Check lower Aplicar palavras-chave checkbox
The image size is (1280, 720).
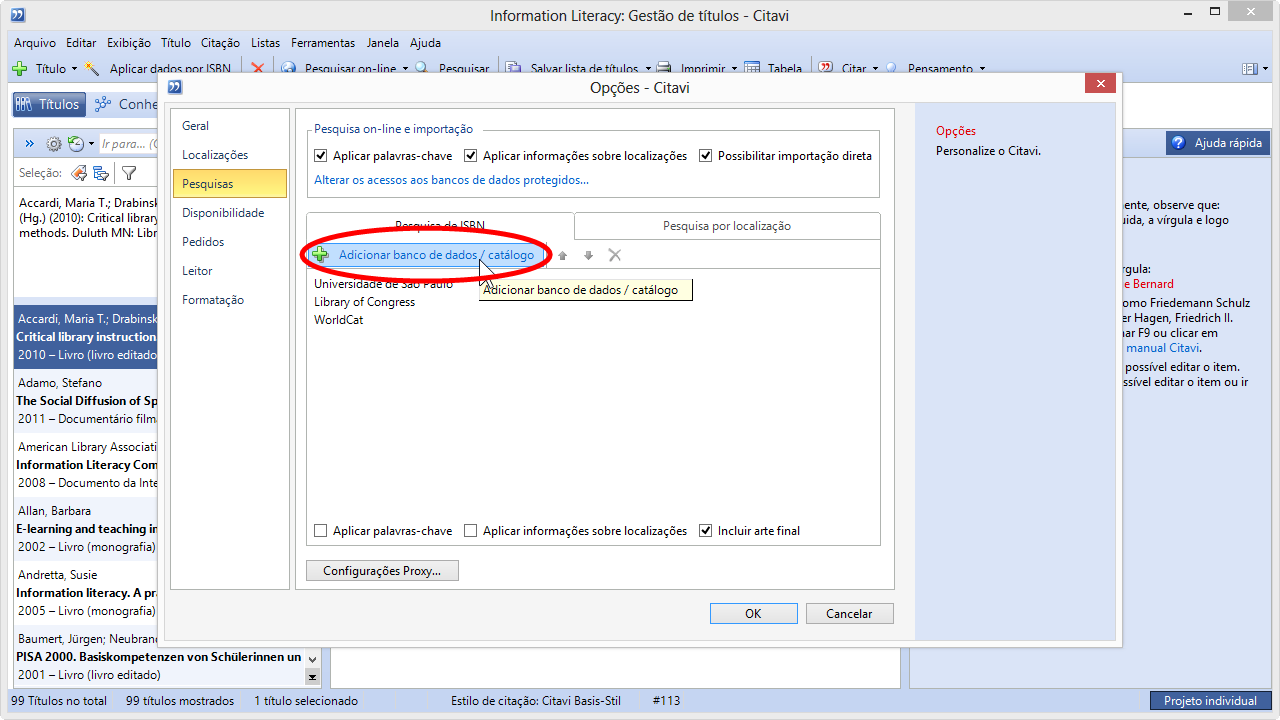point(321,531)
